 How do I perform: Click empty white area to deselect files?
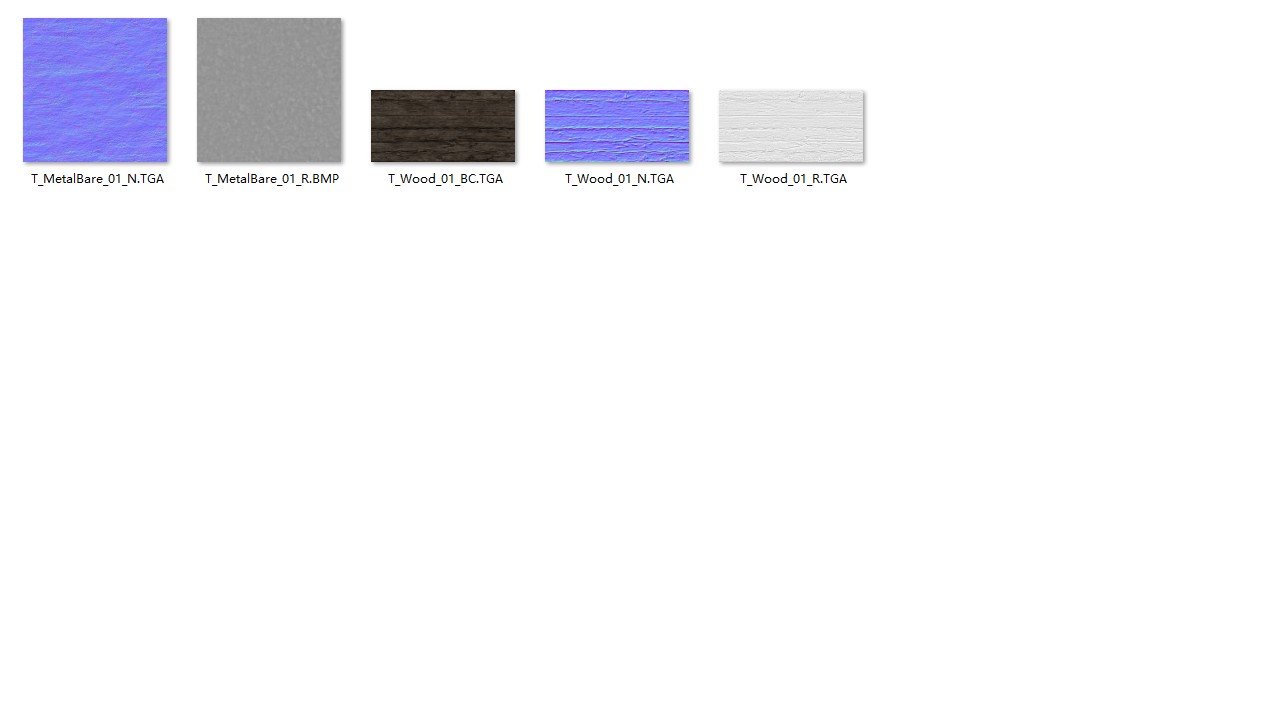pos(640,450)
